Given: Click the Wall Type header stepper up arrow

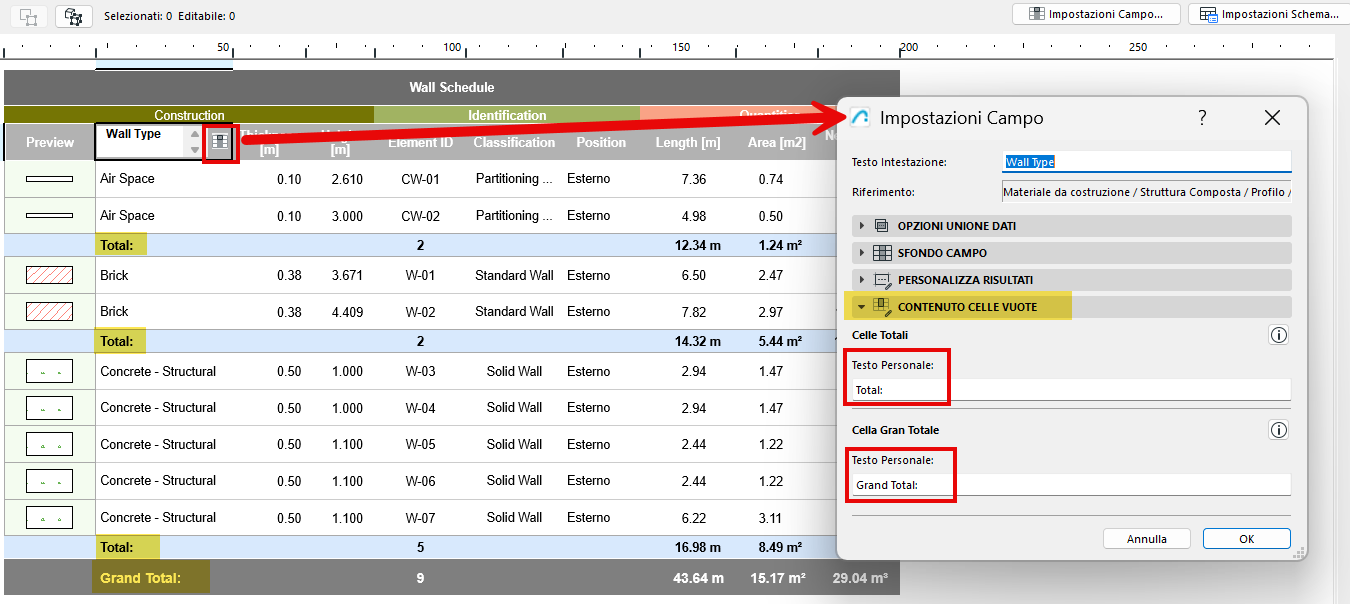Looking at the screenshot, I should (x=195, y=134).
